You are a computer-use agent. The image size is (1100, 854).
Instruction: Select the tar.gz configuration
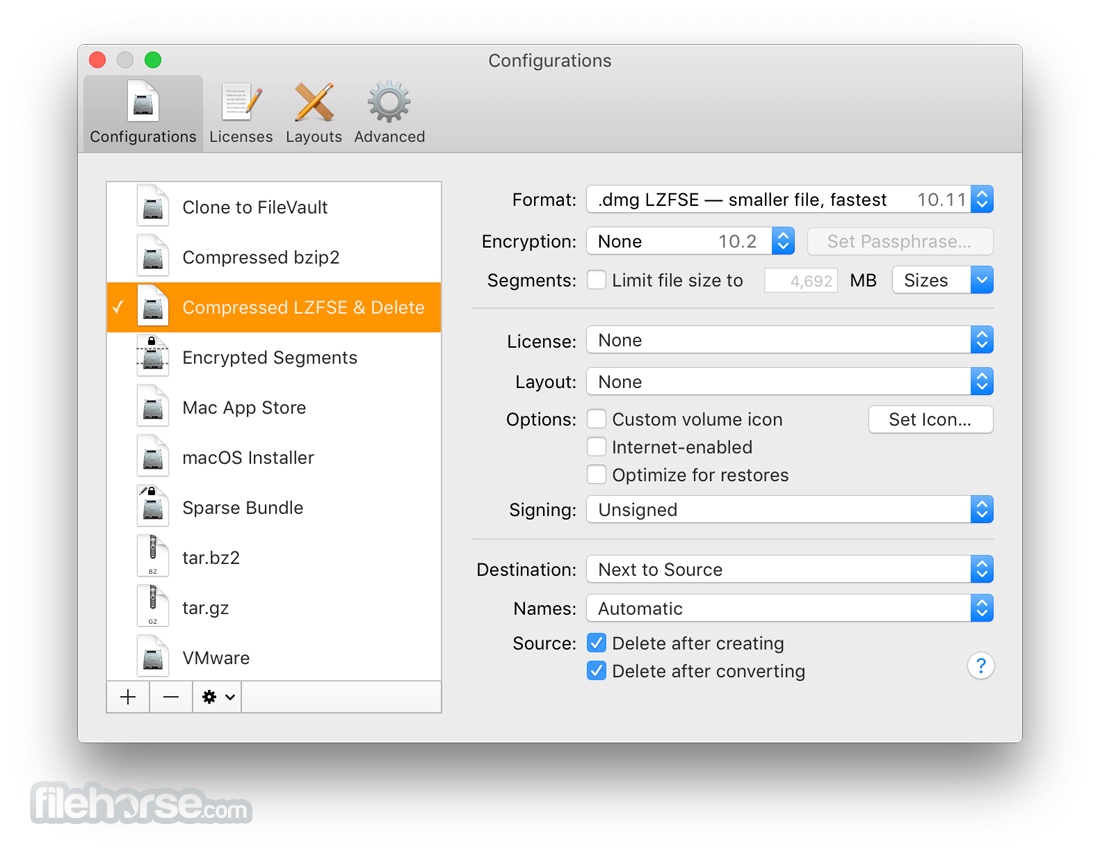tap(274, 608)
